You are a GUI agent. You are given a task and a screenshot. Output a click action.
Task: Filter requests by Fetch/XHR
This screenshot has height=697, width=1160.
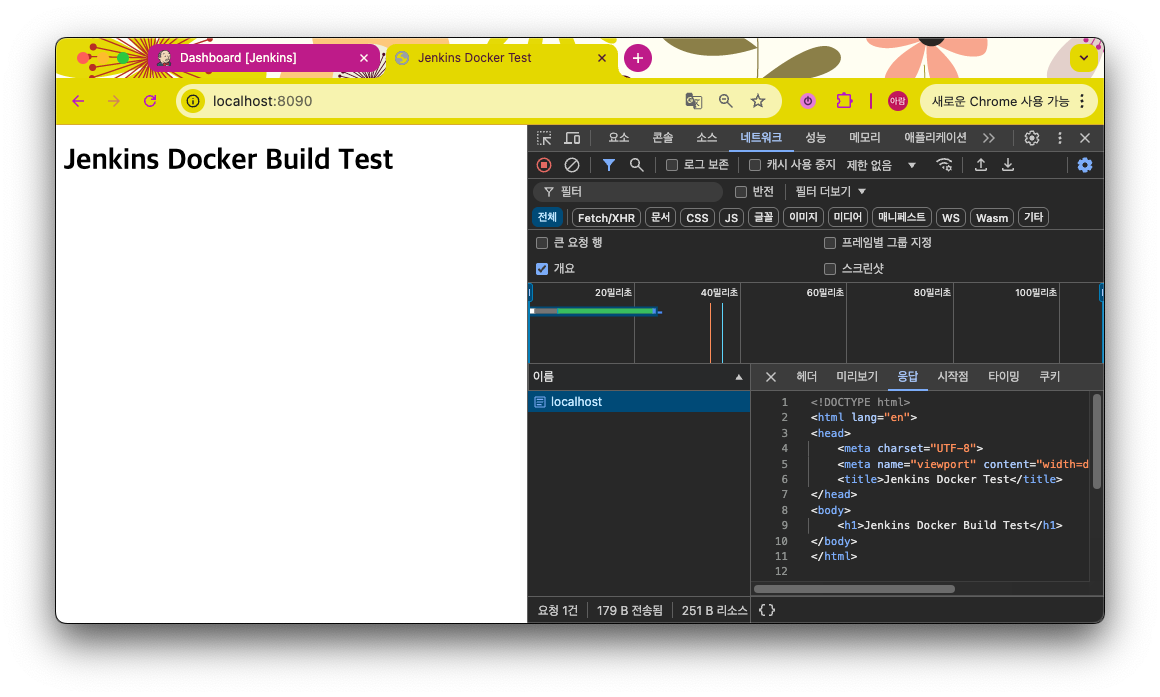[x=606, y=218]
